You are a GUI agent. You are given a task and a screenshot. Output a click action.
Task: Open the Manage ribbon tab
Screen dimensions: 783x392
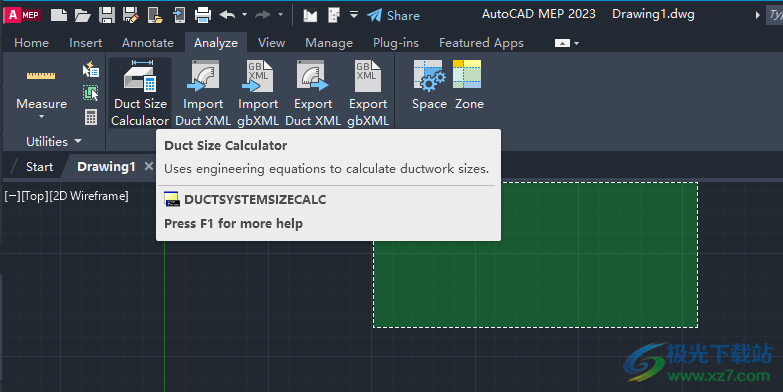(329, 43)
